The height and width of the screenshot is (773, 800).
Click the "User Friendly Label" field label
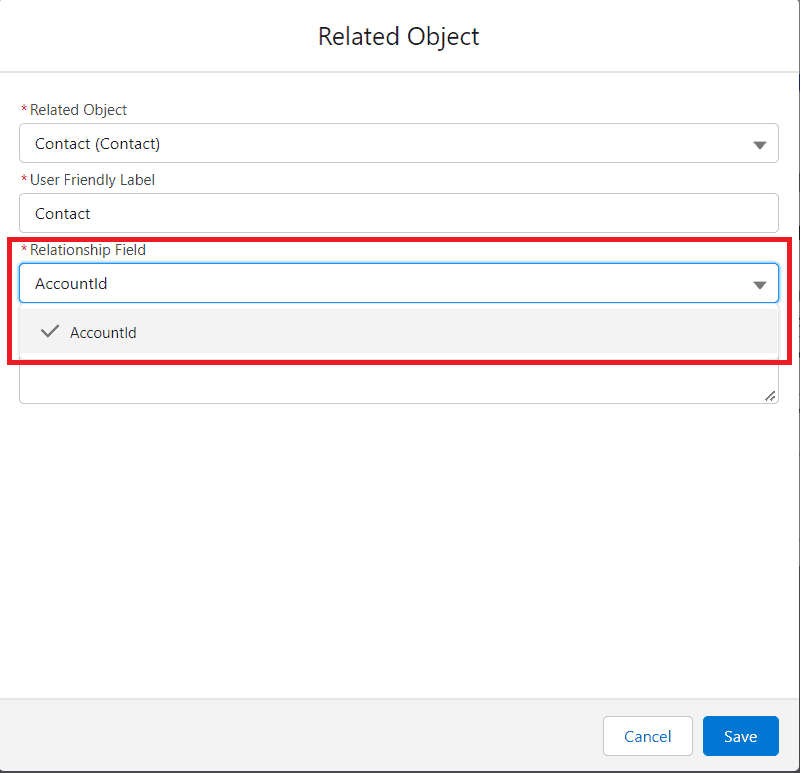(x=92, y=180)
